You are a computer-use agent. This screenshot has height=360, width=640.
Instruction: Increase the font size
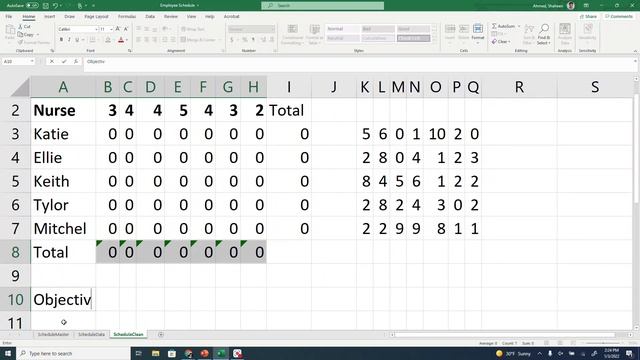point(118,29)
